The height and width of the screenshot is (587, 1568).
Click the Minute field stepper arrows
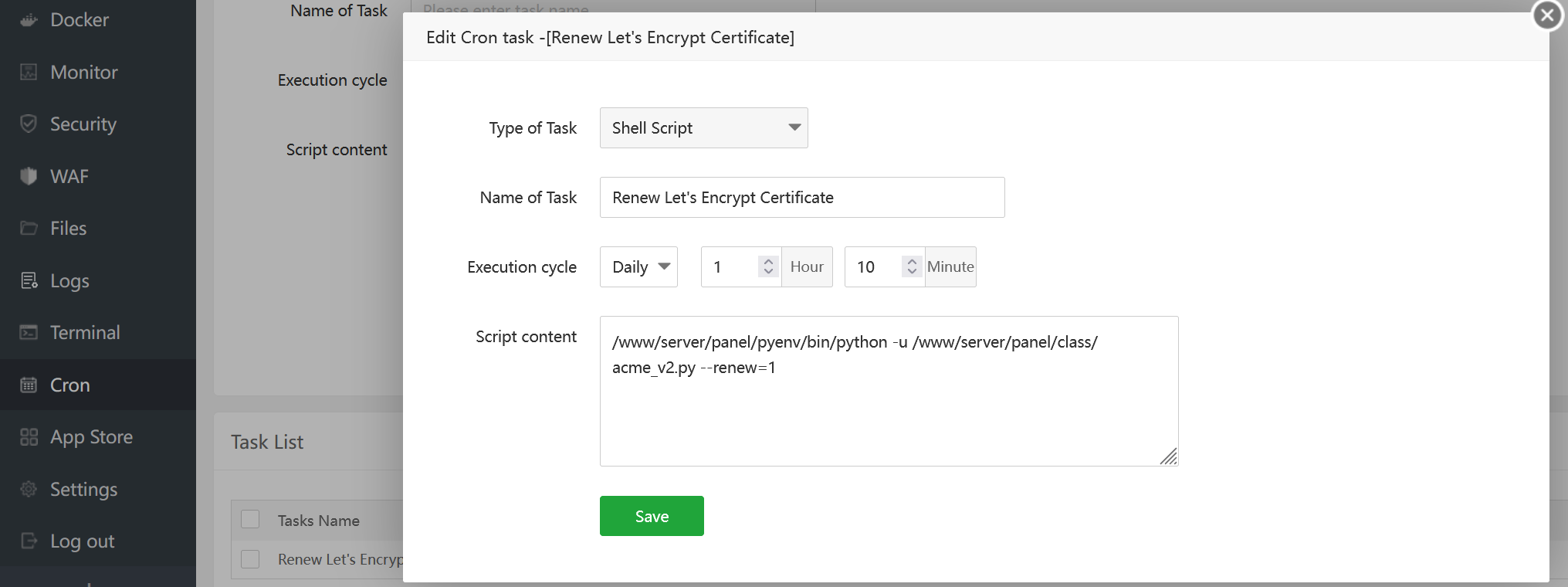click(x=912, y=266)
